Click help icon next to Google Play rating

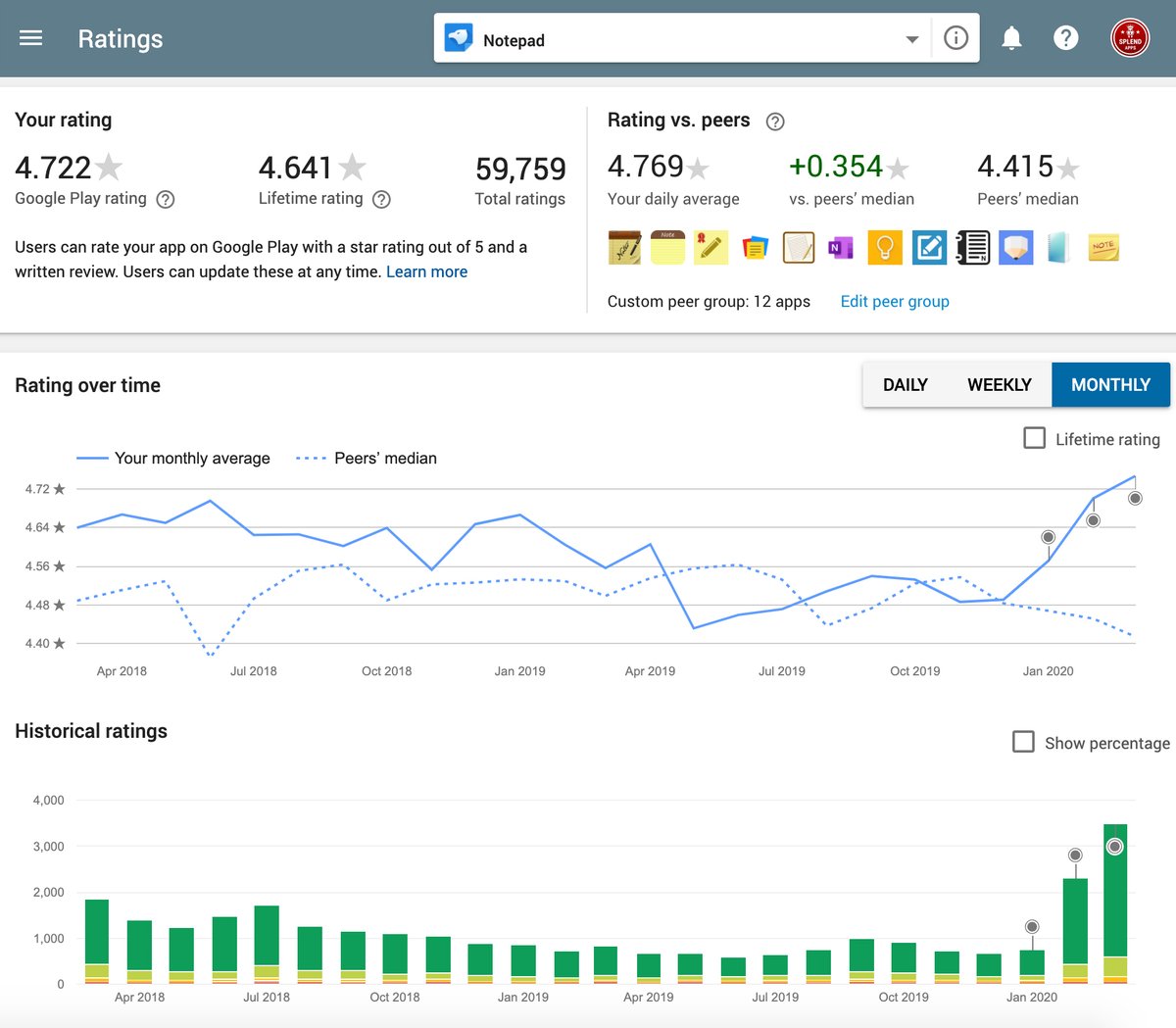166,199
